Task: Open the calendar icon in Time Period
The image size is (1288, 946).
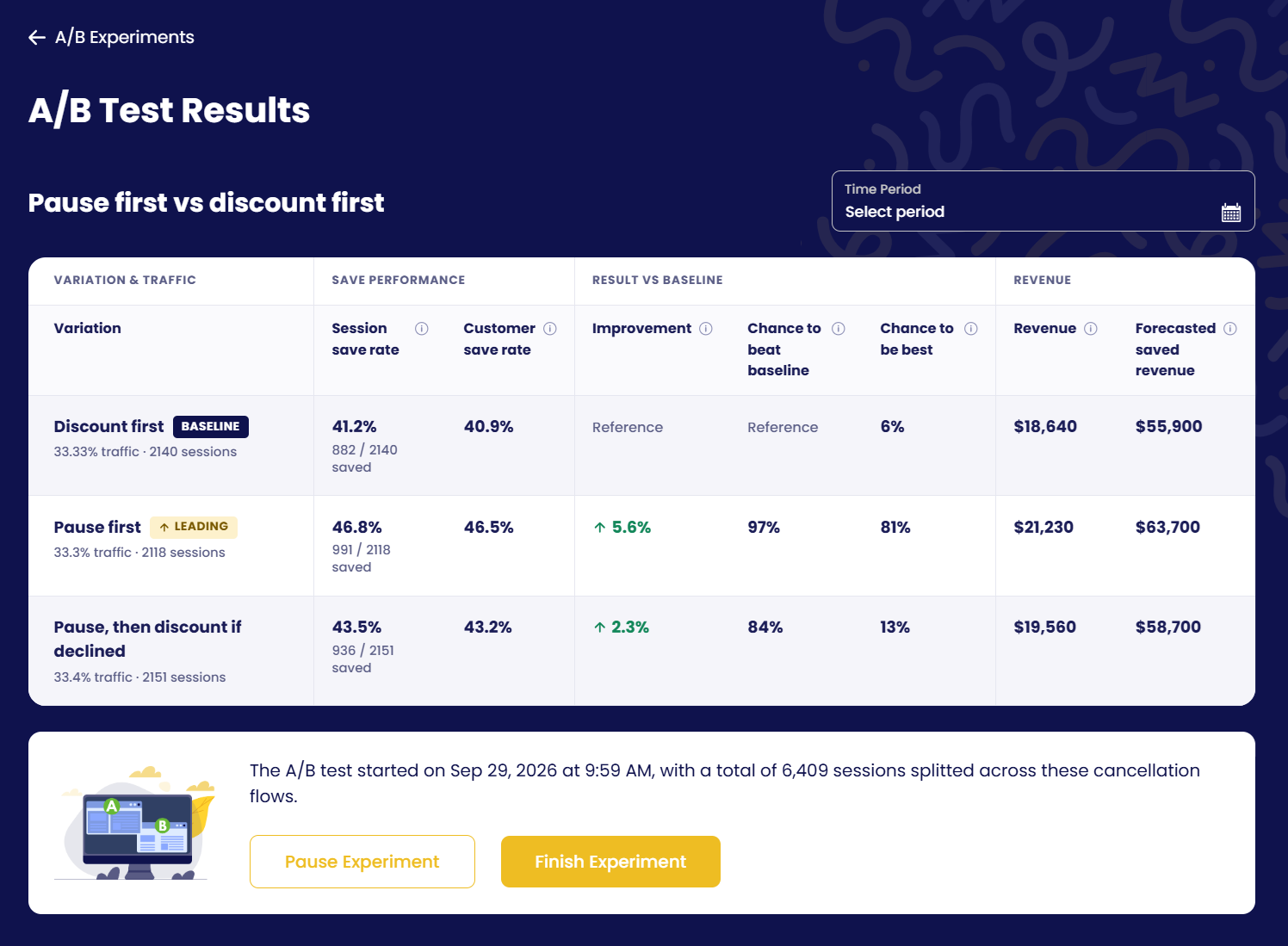Action: point(1231,213)
